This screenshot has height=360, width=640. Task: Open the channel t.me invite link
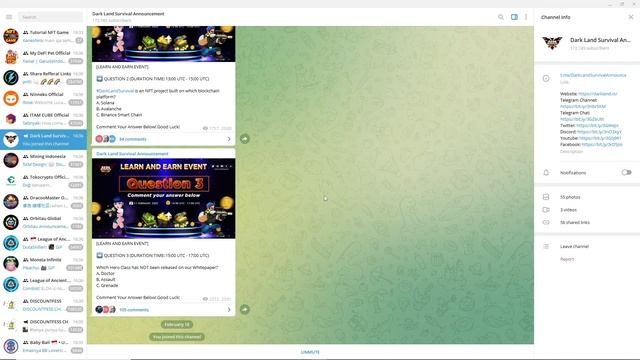(593, 75)
